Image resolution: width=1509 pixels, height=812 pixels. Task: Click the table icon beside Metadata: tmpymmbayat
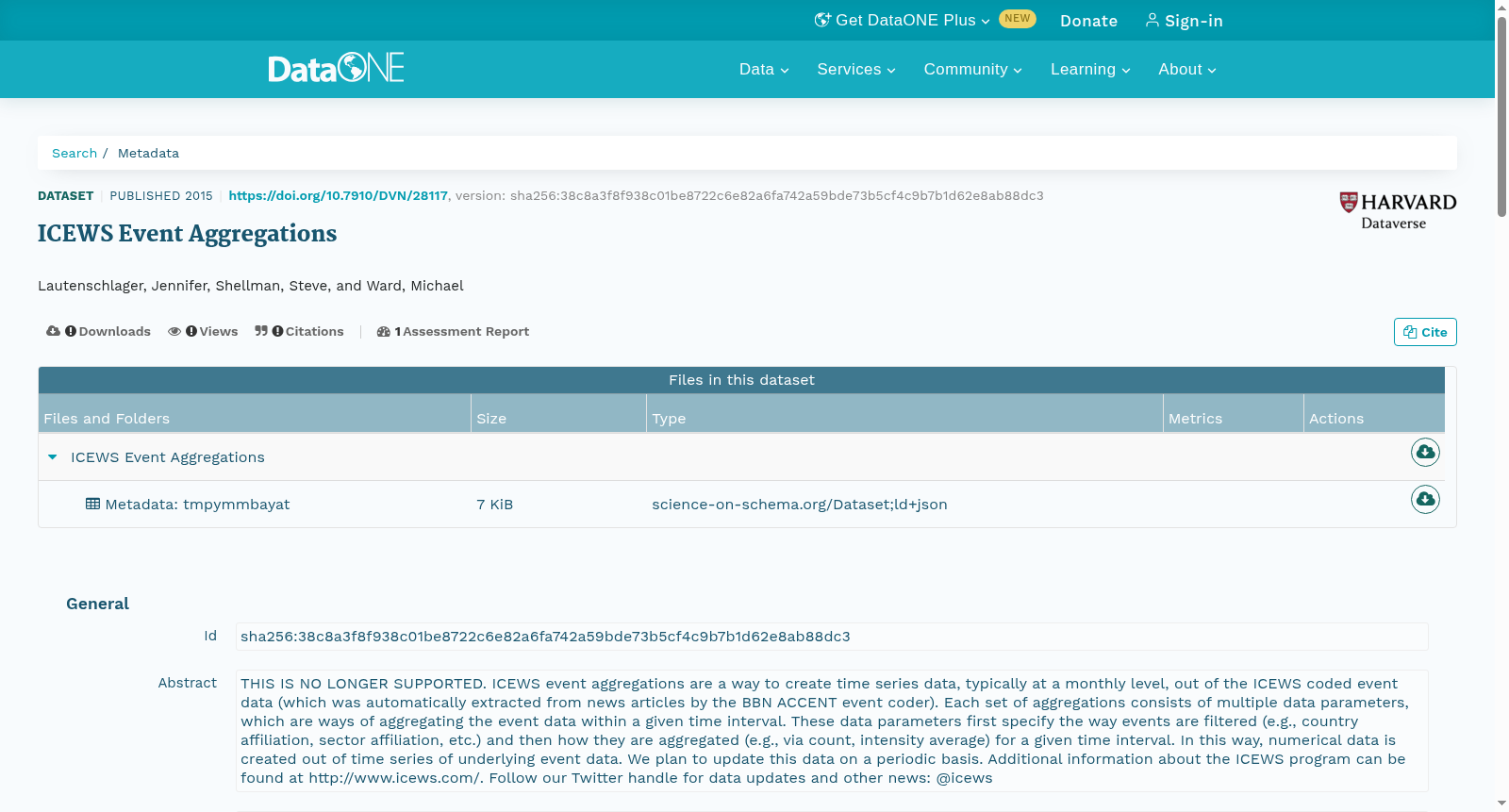[x=92, y=504]
